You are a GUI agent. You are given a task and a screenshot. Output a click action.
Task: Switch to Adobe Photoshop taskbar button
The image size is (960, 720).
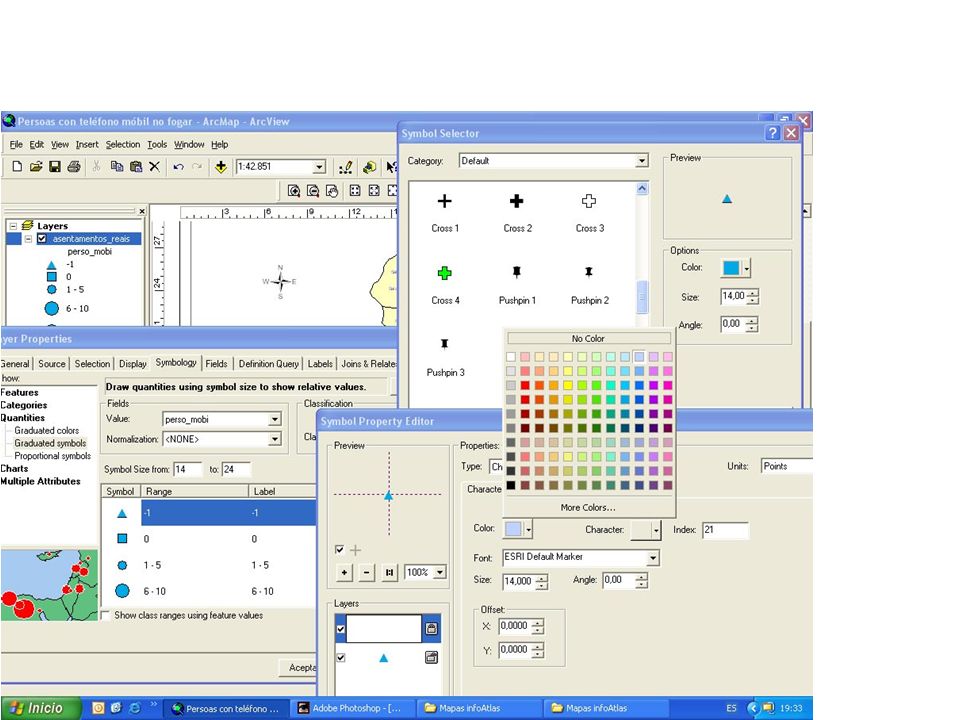click(354, 708)
